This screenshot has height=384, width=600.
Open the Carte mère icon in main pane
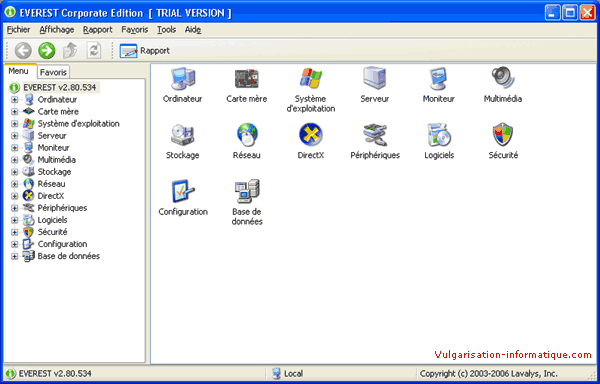pyautogui.click(x=247, y=78)
